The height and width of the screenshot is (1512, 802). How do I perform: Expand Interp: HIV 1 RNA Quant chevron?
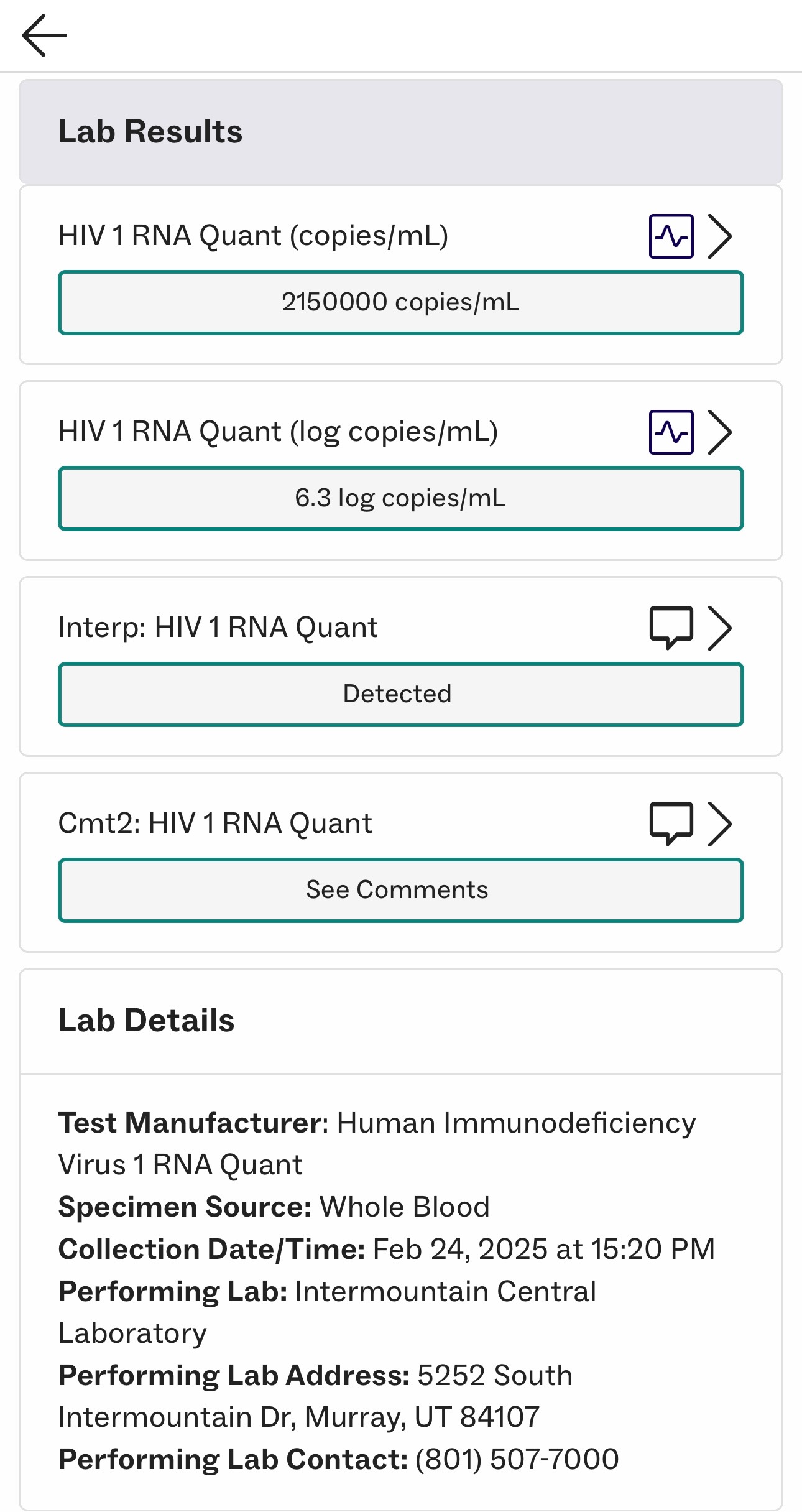click(720, 628)
